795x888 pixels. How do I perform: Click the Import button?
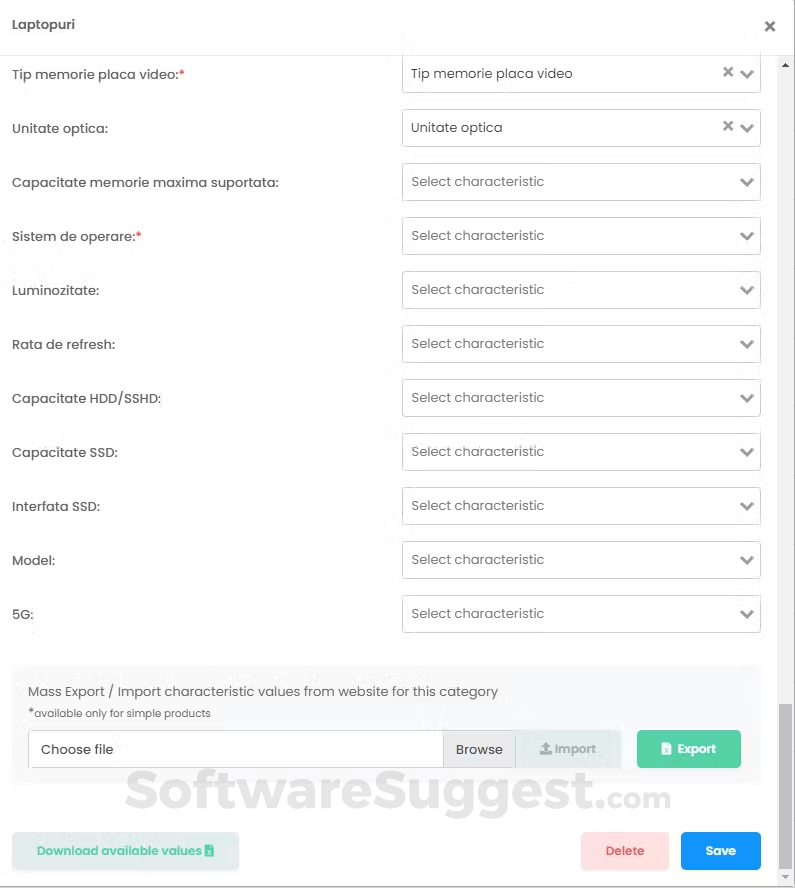[x=568, y=749]
